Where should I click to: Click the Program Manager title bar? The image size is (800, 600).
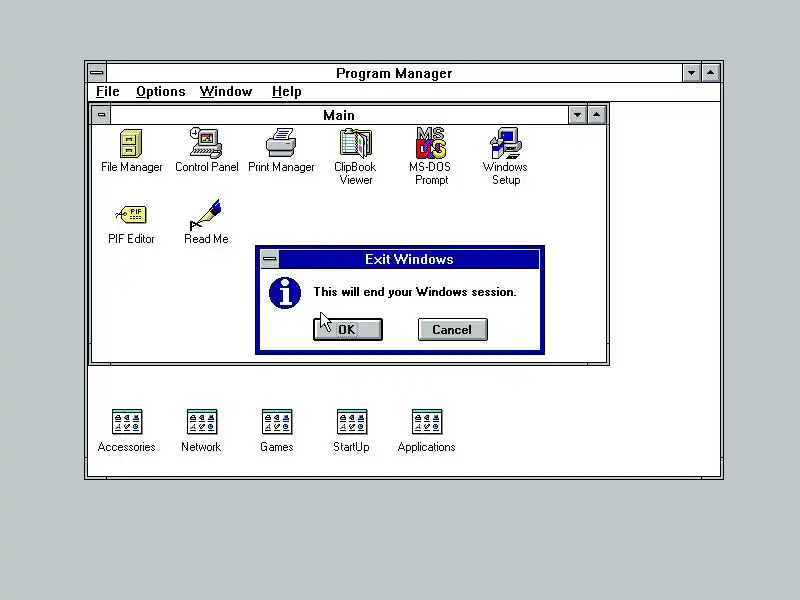click(x=394, y=73)
